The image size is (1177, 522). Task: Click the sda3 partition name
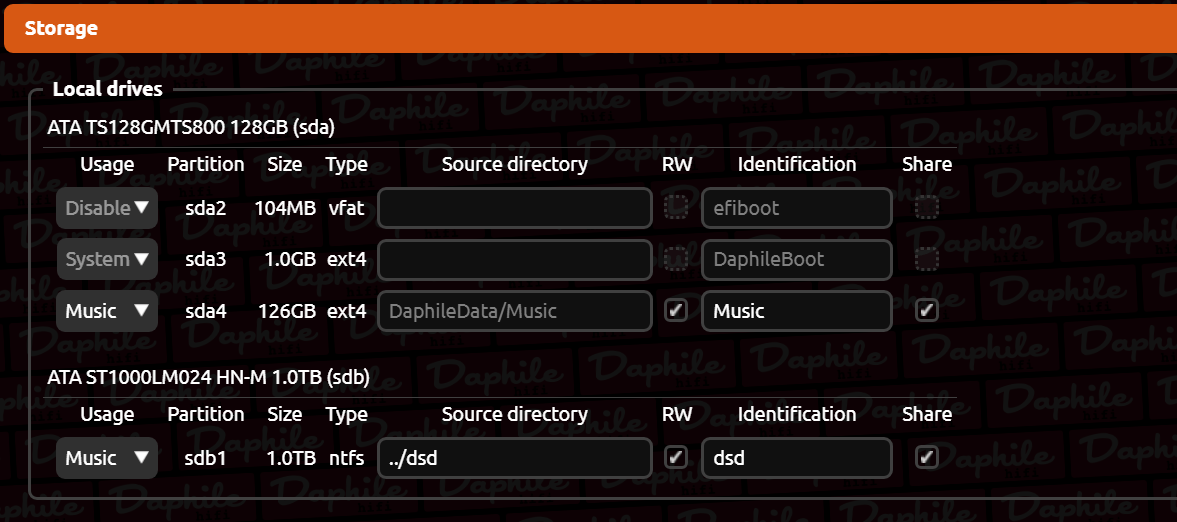click(x=206, y=259)
